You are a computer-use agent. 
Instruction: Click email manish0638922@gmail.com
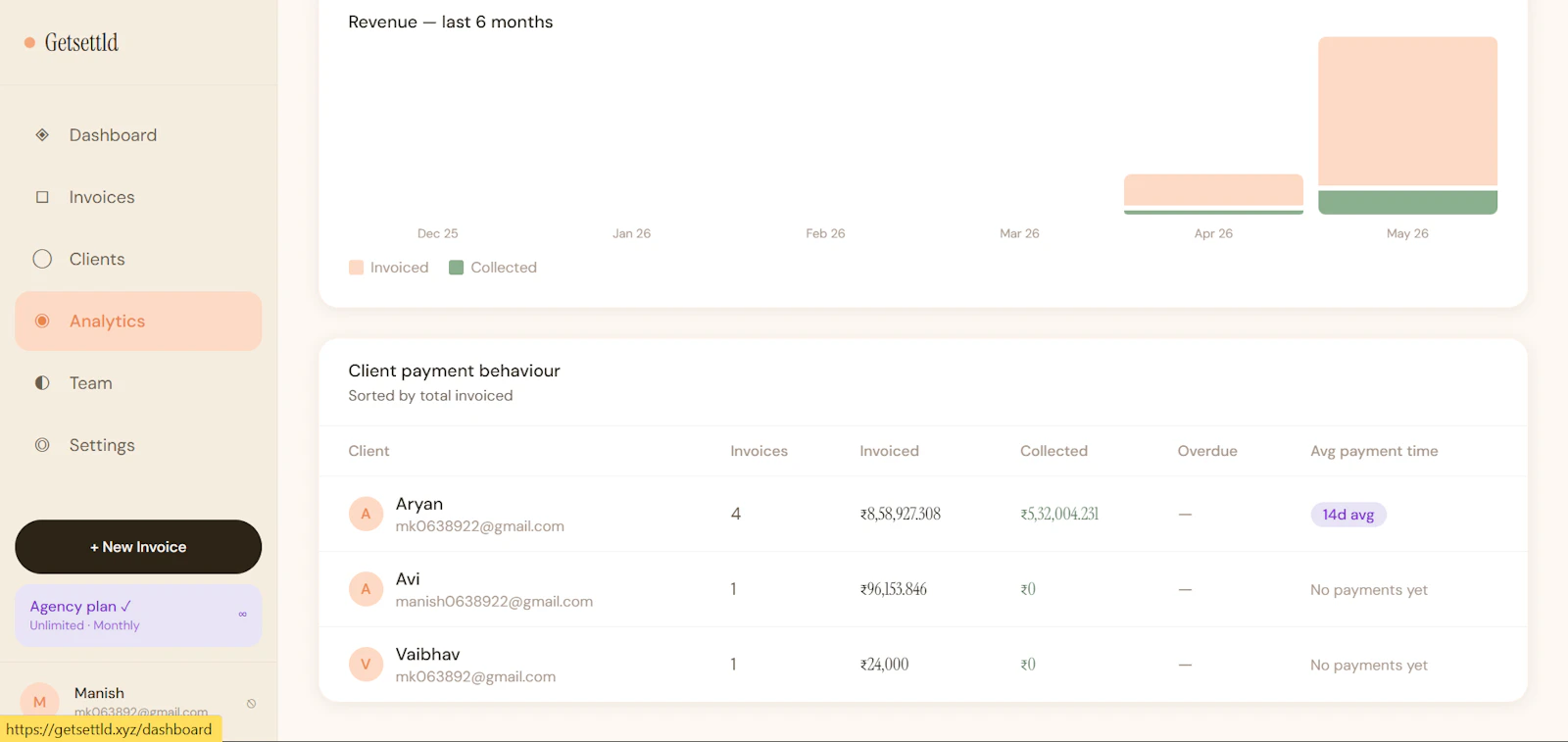point(494,602)
